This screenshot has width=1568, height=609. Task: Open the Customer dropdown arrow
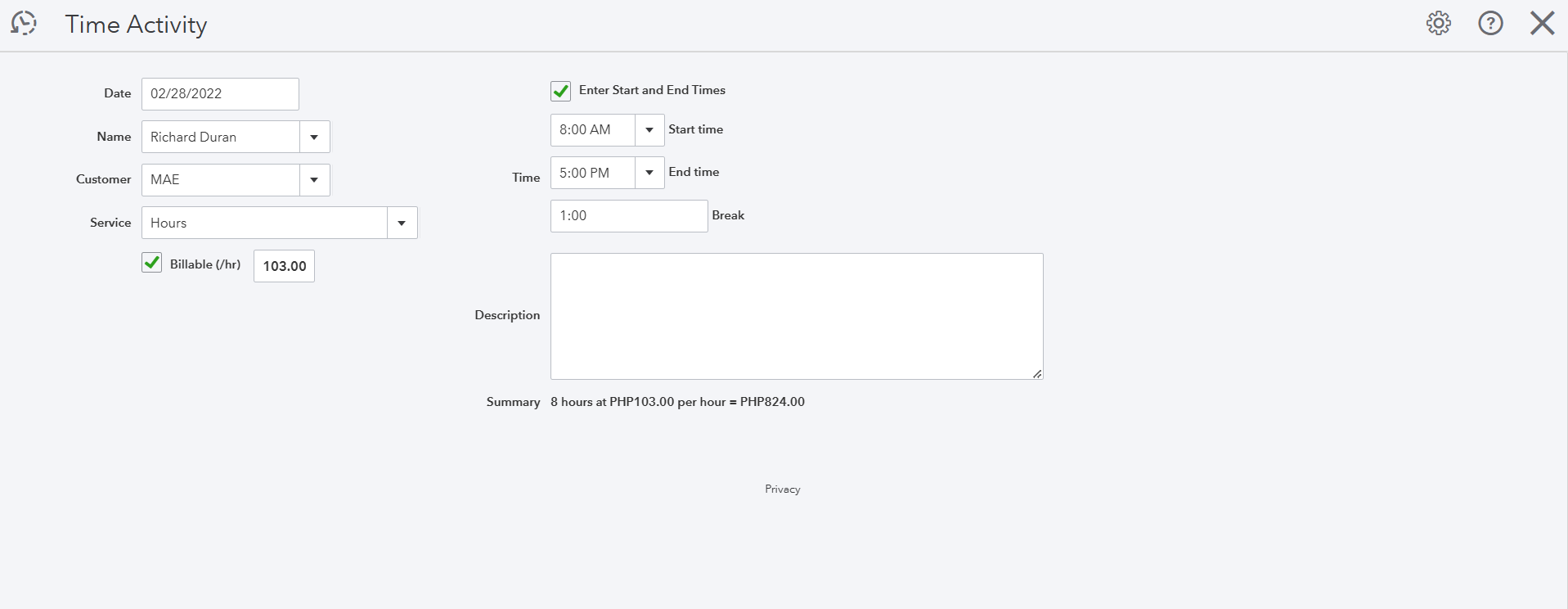314,180
